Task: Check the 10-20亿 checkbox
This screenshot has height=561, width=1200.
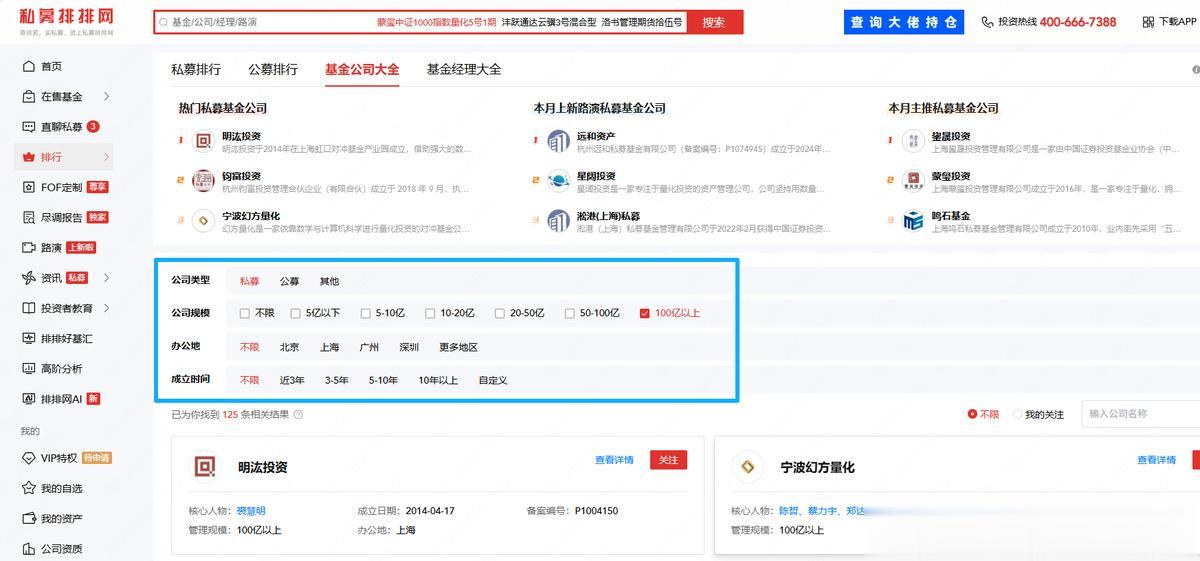Action: pos(430,313)
